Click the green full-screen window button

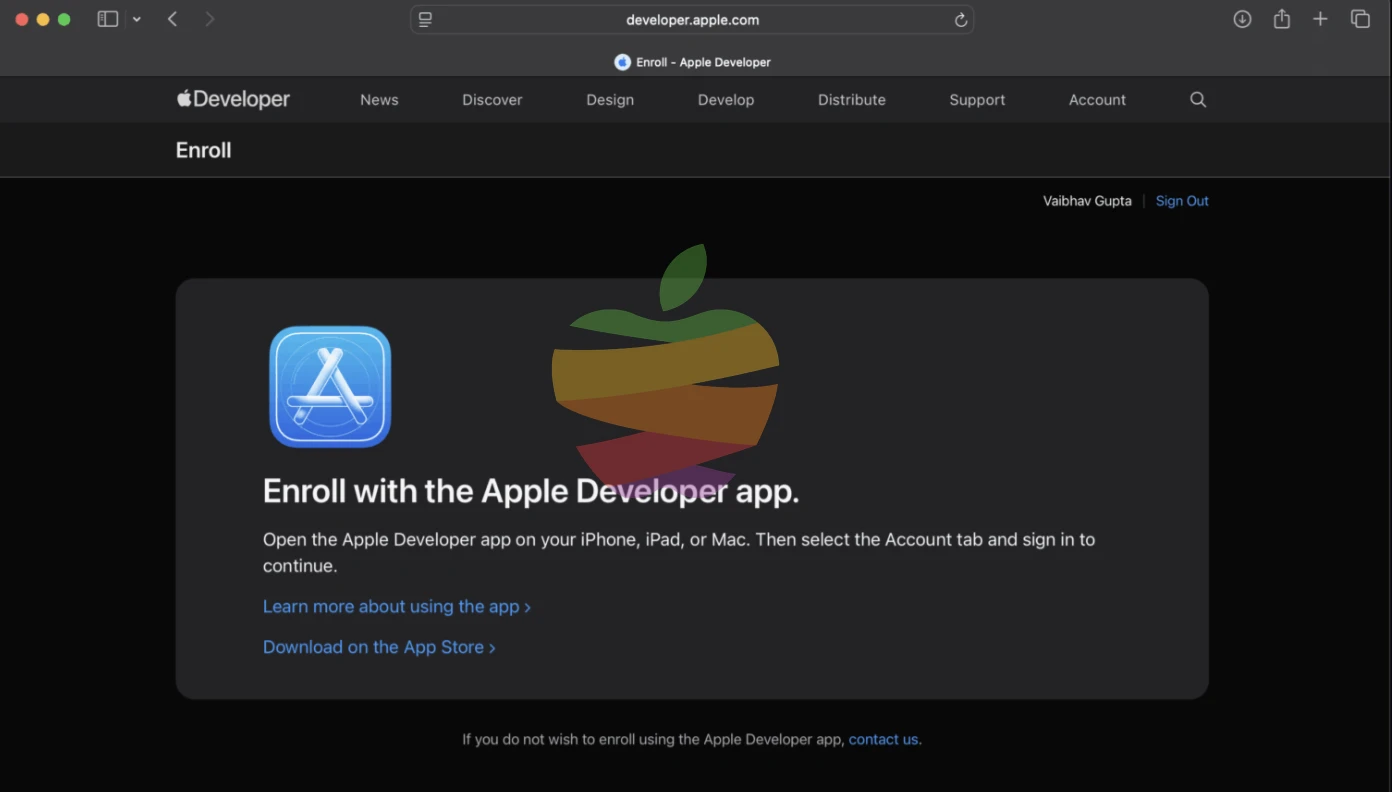click(64, 19)
